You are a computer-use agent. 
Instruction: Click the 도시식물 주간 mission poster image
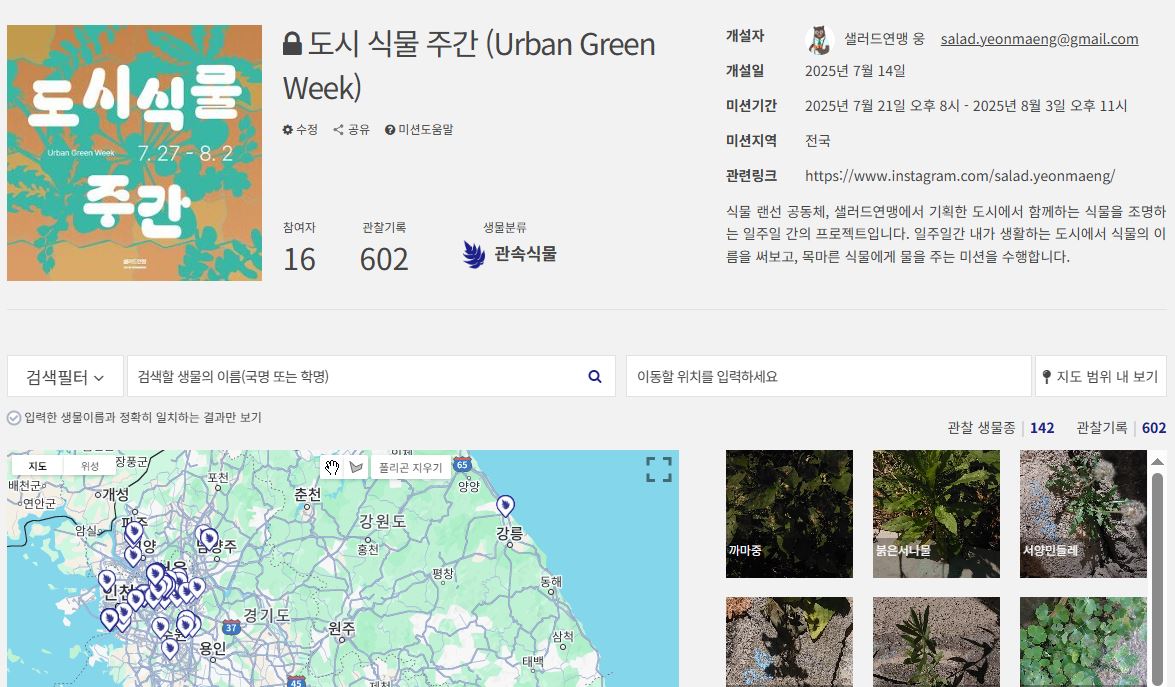[135, 153]
